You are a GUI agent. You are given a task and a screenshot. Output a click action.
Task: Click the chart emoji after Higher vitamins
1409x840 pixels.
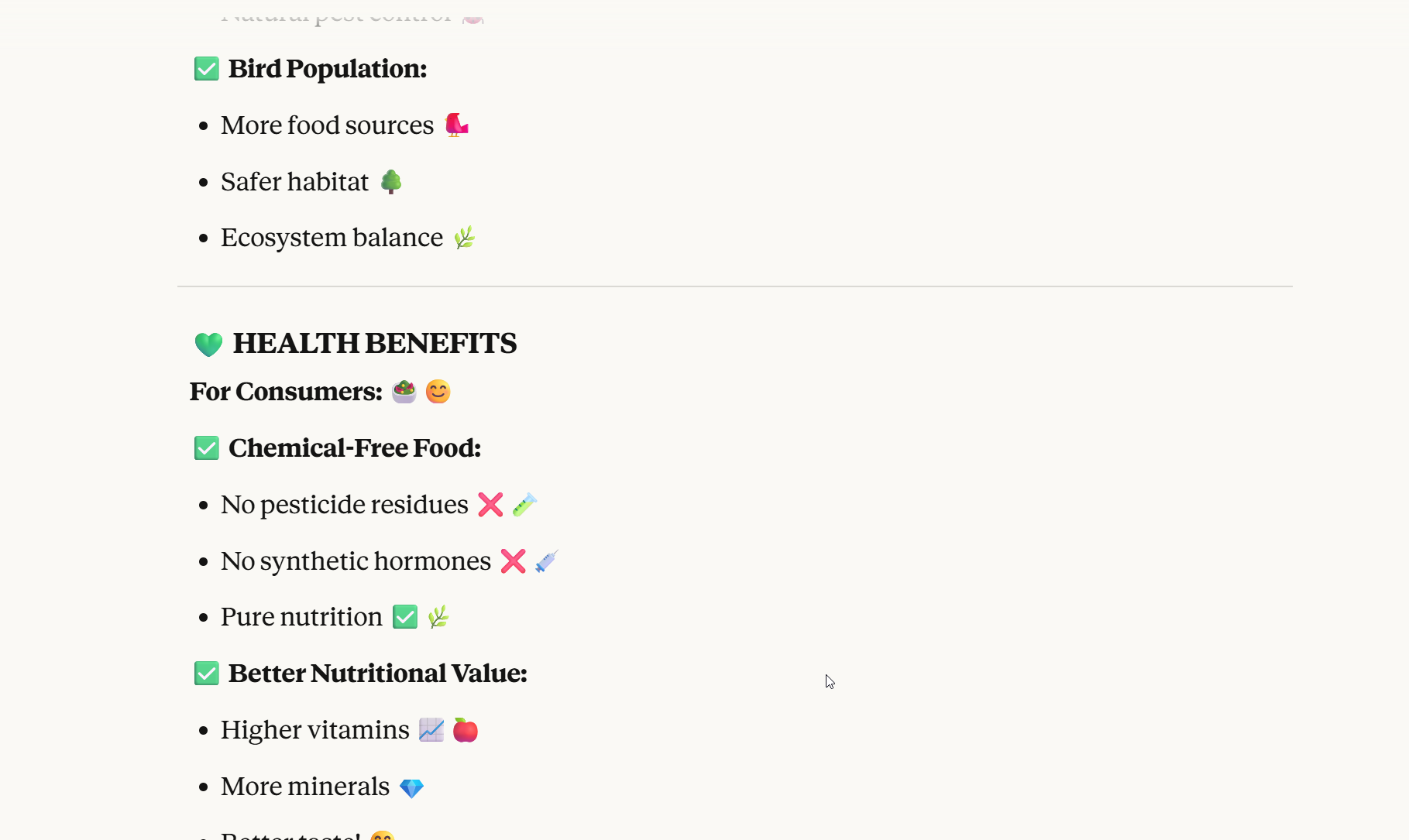431,730
